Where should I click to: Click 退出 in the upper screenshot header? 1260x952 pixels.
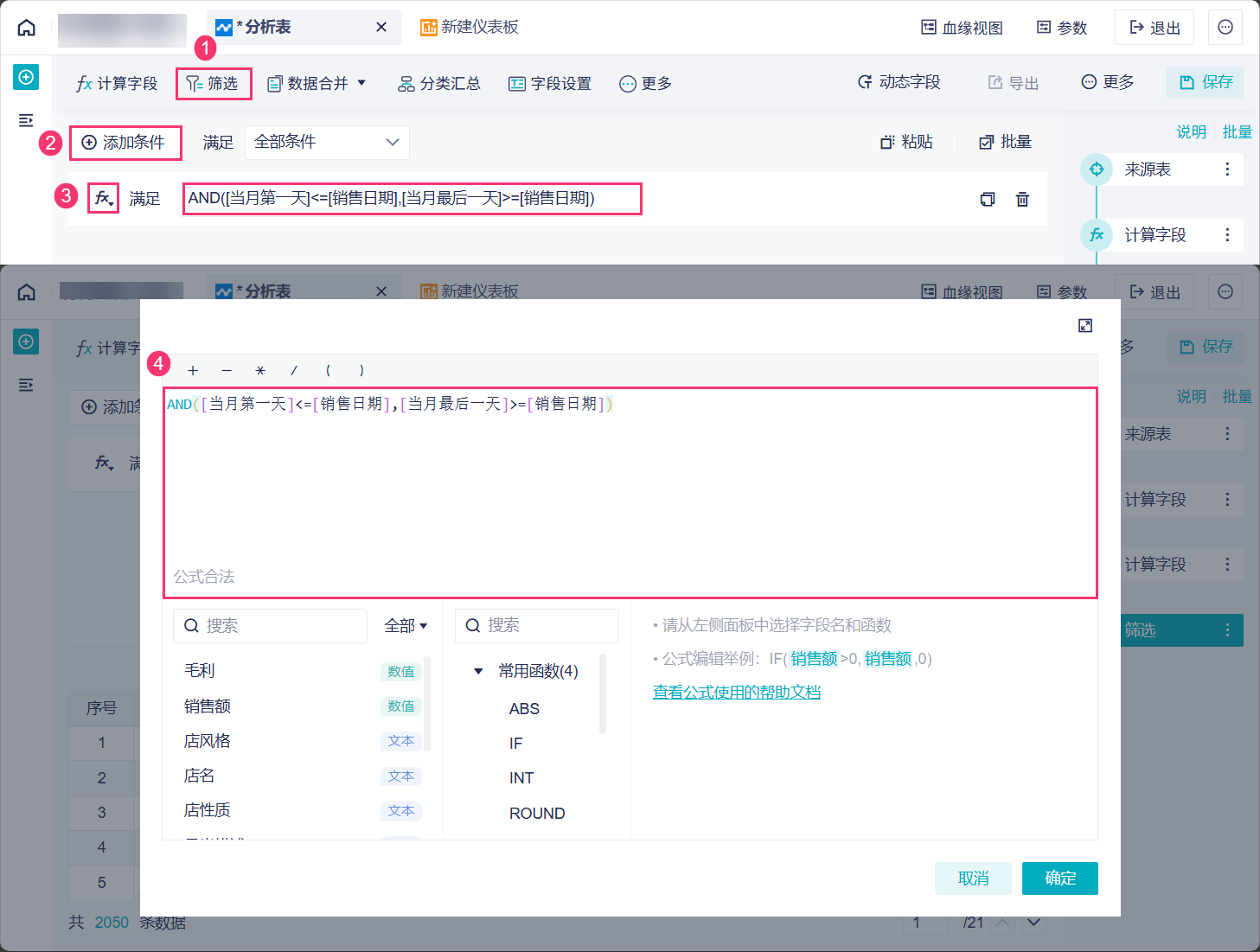click(1154, 28)
